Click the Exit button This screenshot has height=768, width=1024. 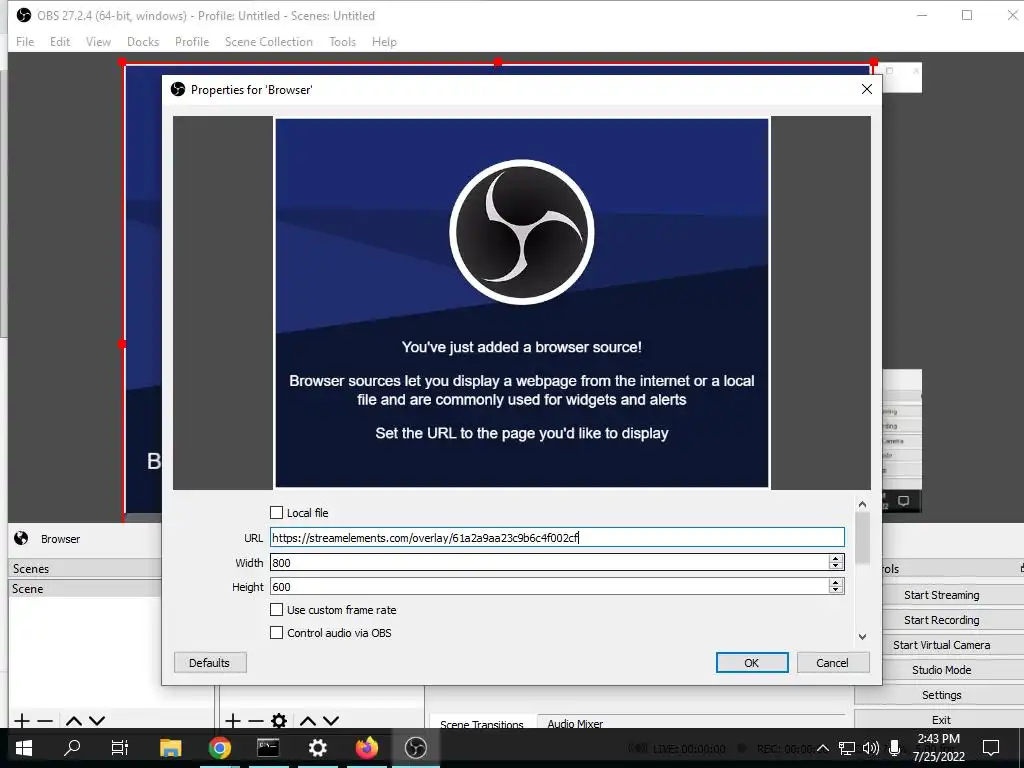tap(941, 720)
